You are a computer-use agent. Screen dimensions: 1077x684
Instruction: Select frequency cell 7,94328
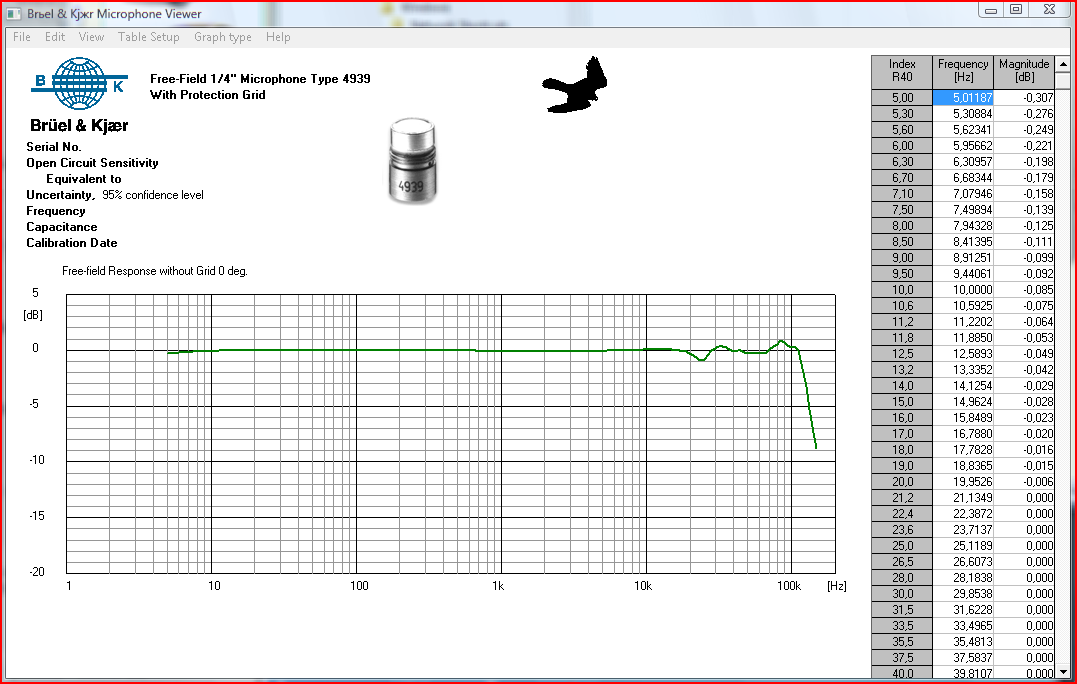pos(963,225)
